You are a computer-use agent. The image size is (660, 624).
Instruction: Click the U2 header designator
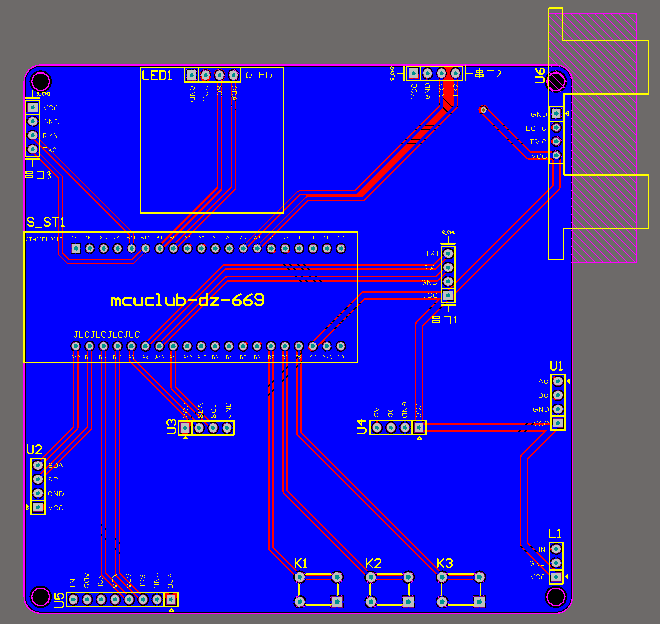34,450
